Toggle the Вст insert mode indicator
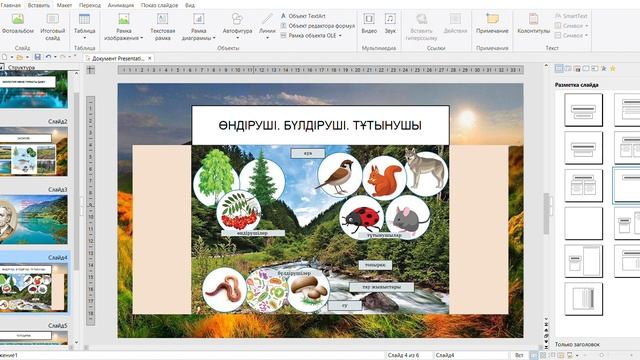 coord(519,356)
